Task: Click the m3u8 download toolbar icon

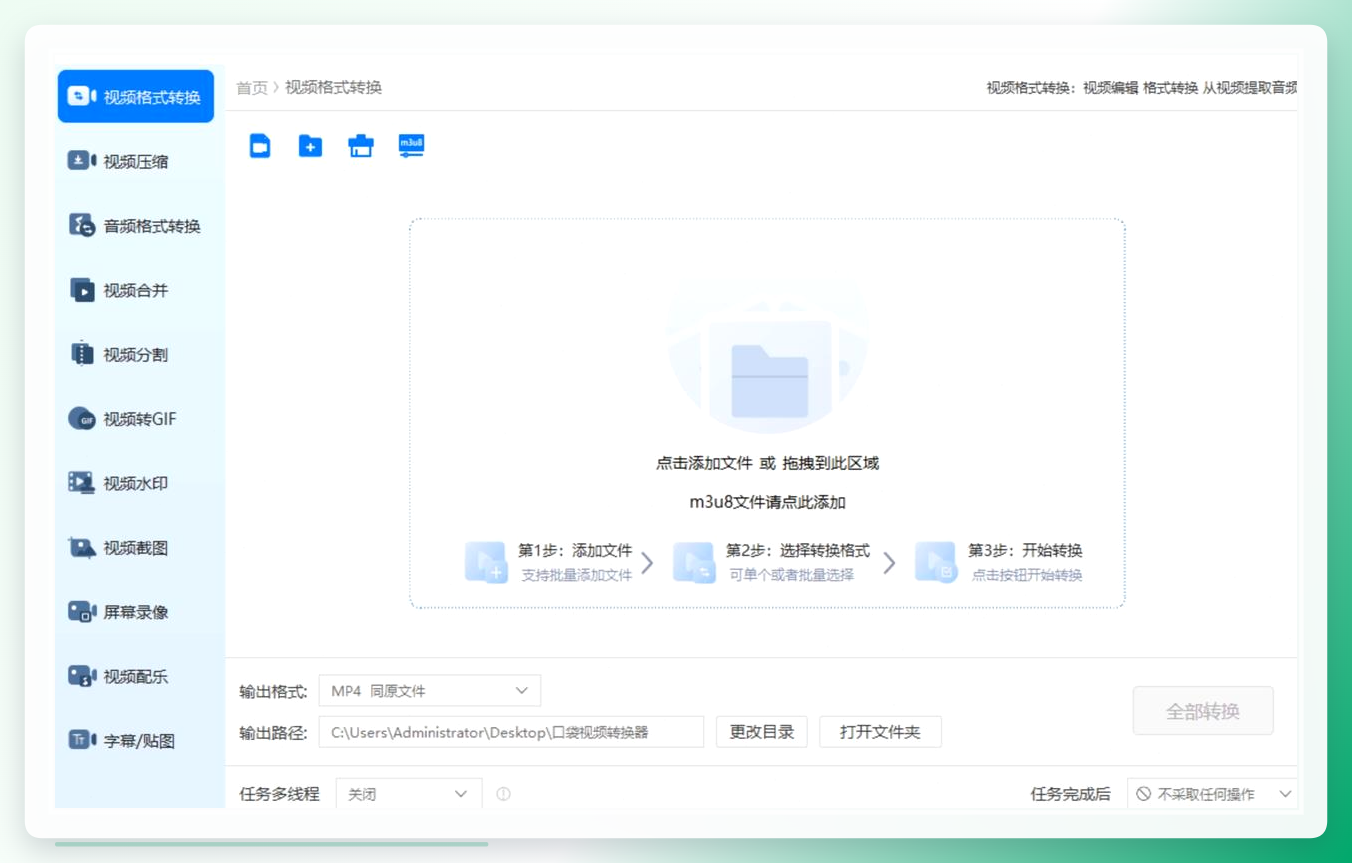Action: pos(411,146)
